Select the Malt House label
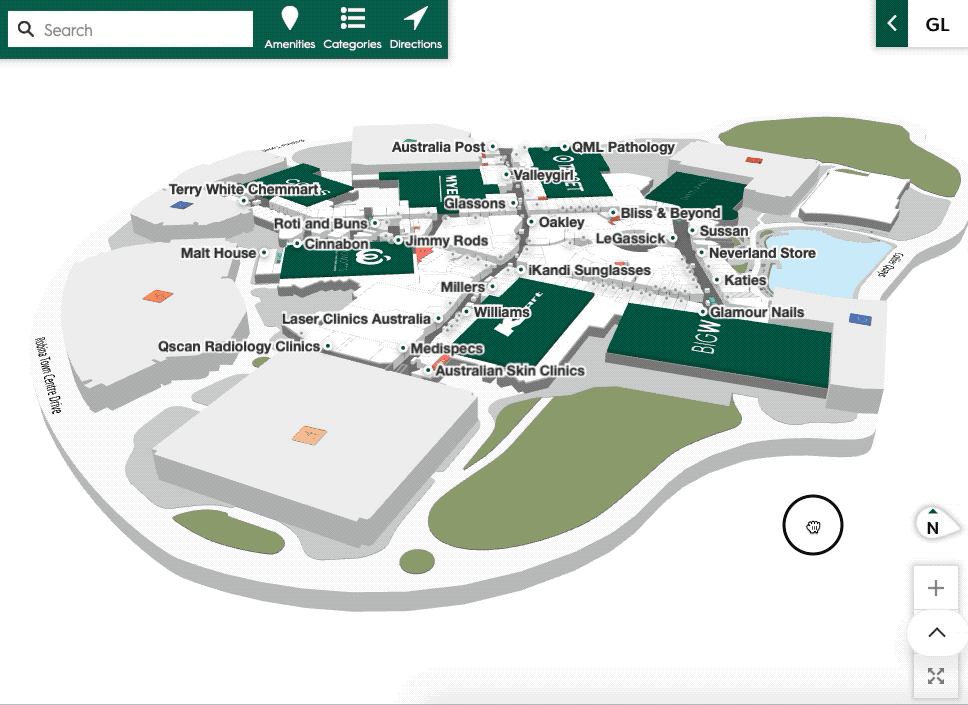 click(218, 252)
